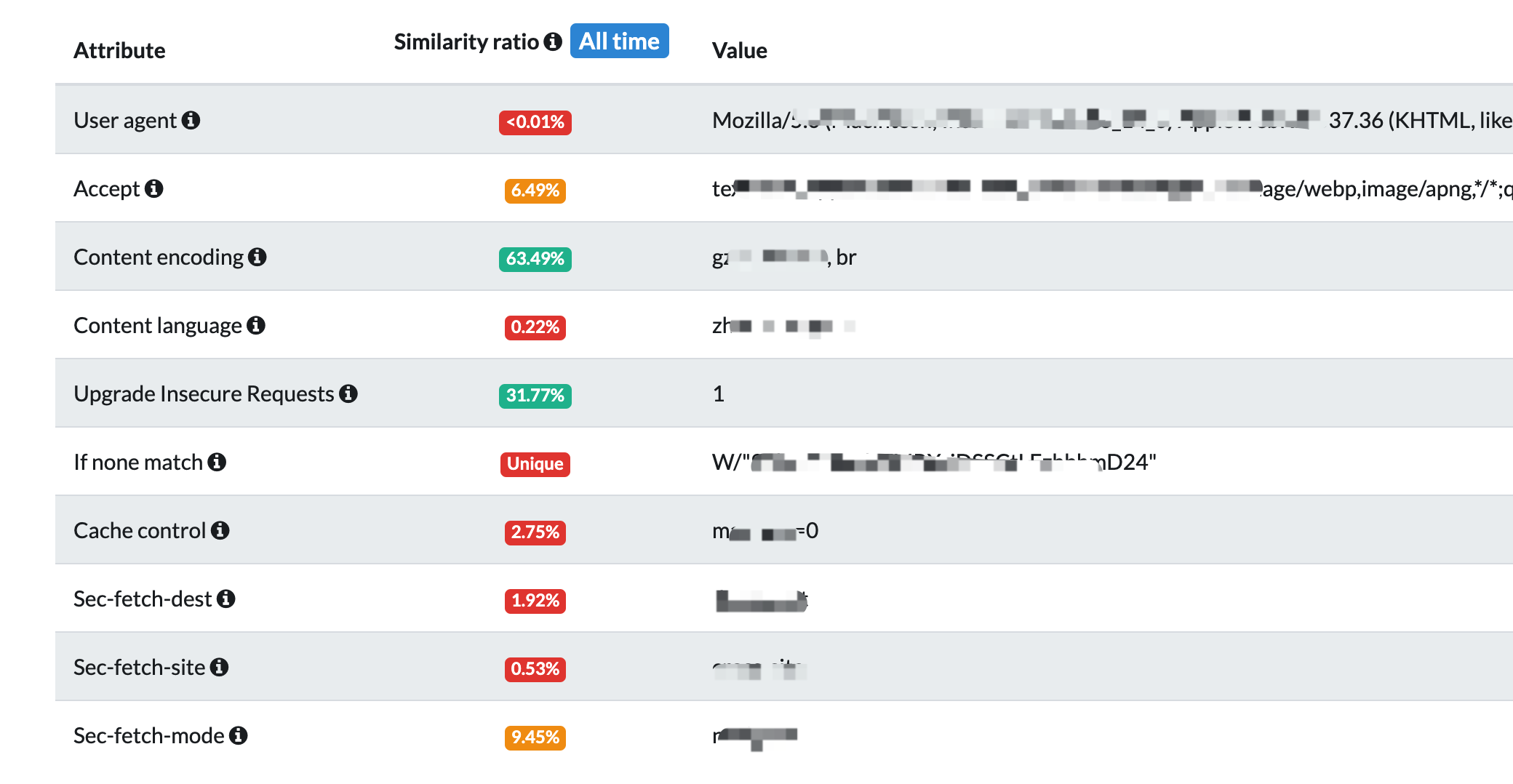Click the <0.01% User agent badge
Viewport: 1513px width, 784px height.
(535, 122)
